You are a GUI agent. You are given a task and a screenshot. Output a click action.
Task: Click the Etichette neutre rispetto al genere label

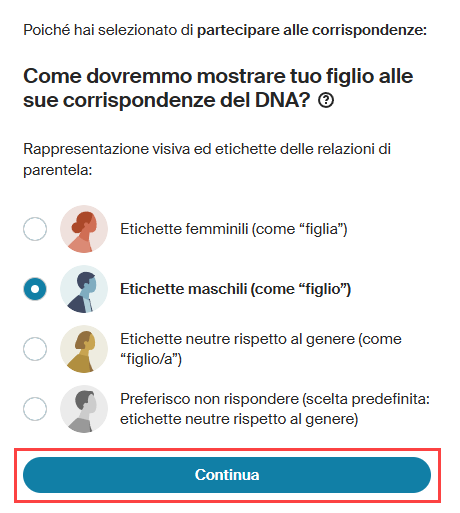[x=261, y=349]
